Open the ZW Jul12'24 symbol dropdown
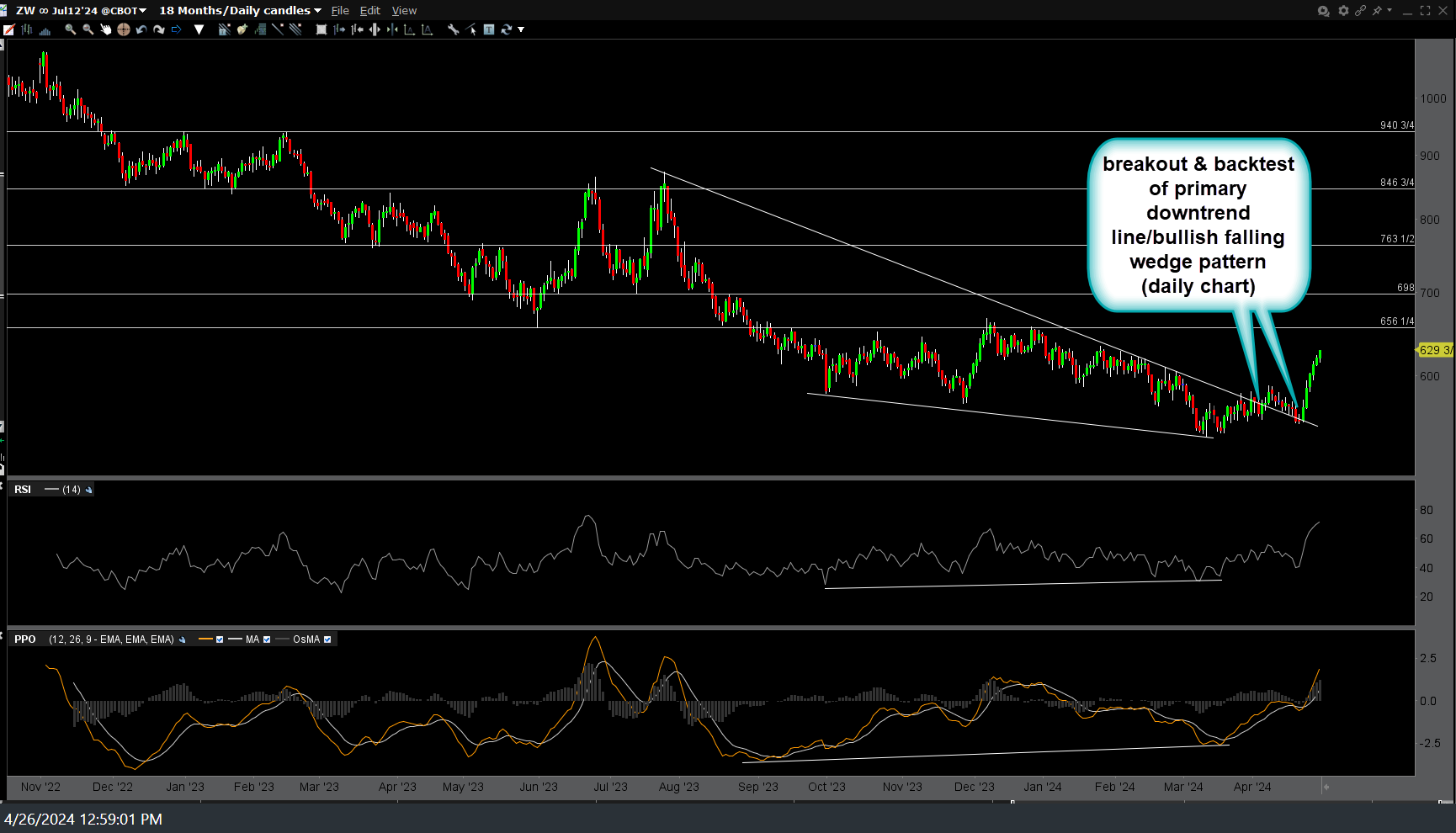1456x833 pixels. (81, 11)
